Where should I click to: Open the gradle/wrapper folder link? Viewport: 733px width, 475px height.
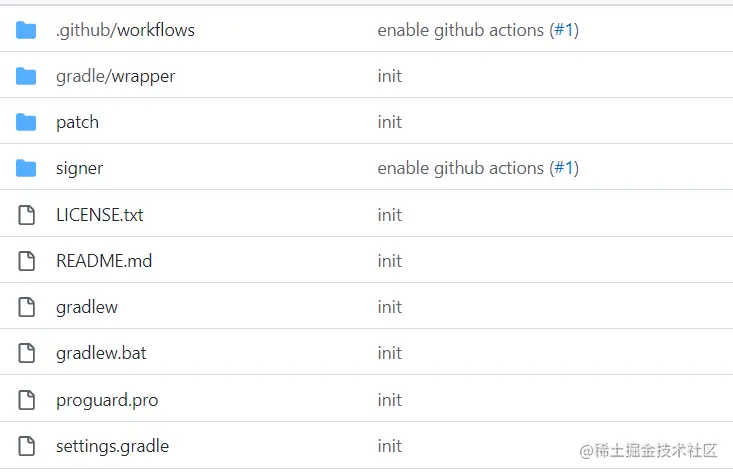coord(115,76)
